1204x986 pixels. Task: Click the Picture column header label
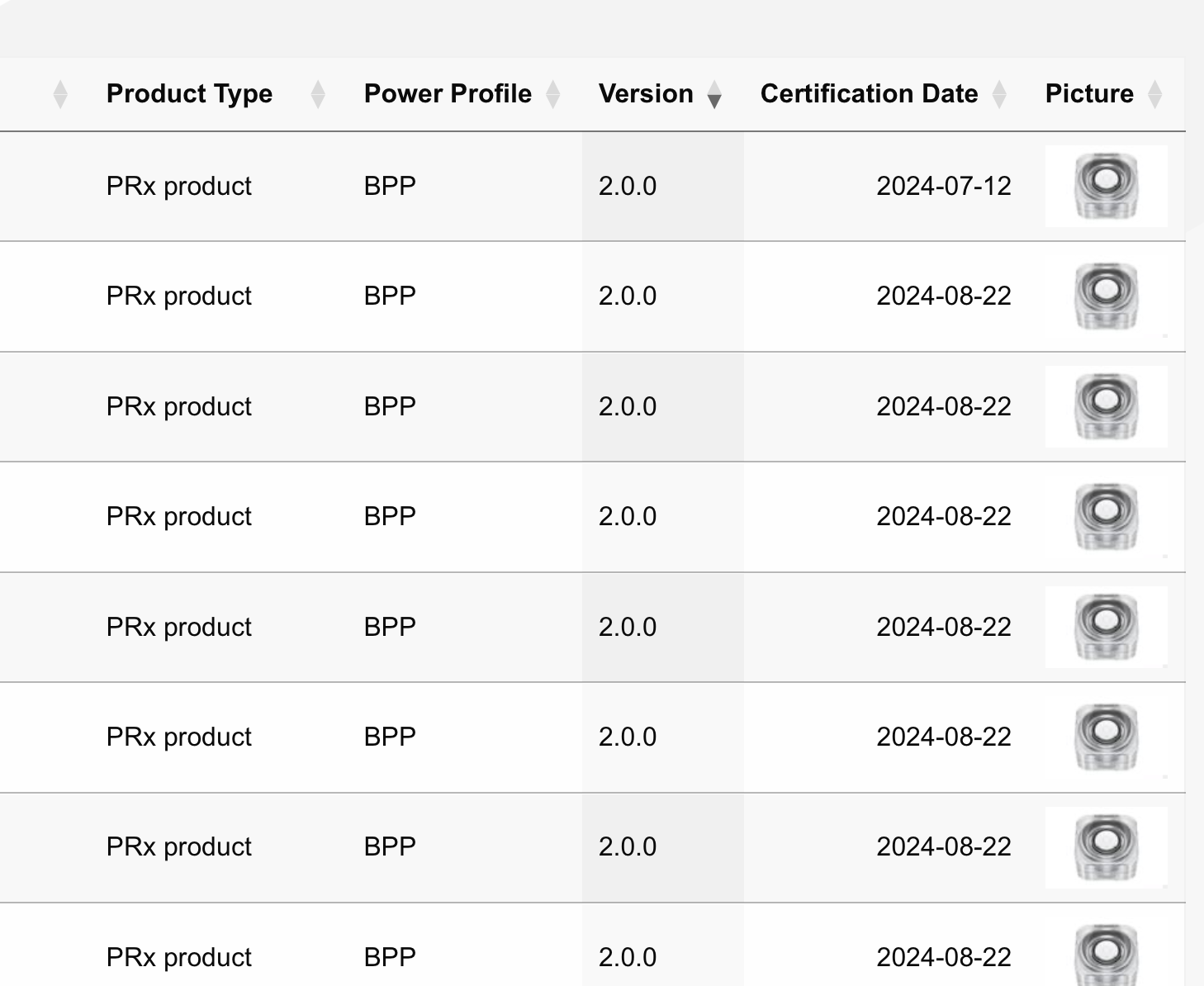tap(1089, 94)
